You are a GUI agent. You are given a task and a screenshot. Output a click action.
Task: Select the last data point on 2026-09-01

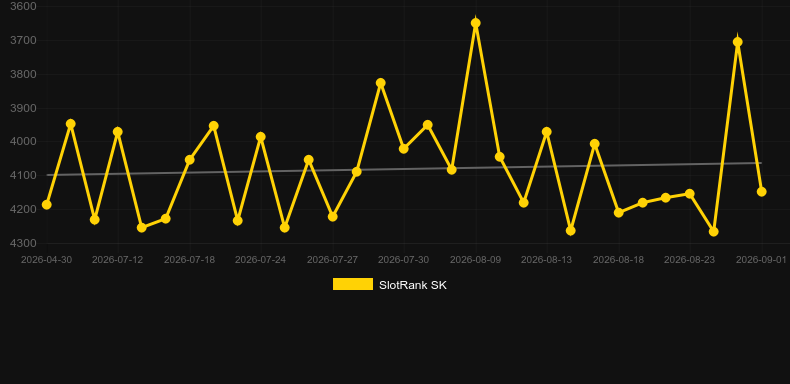coord(762,192)
